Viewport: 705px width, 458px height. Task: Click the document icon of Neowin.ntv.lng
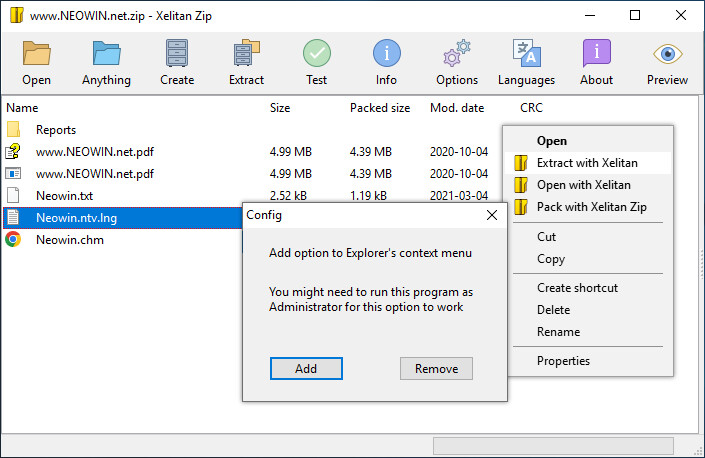(x=13, y=218)
